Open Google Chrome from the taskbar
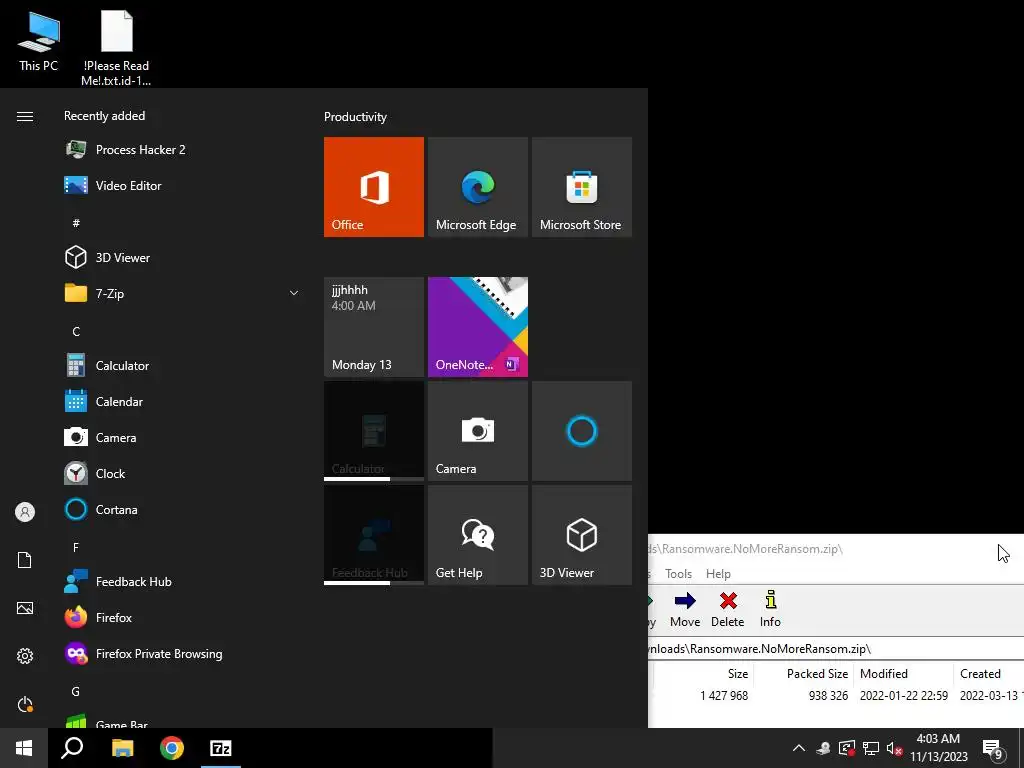Screen dimensions: 1024x768 (x=172, y=748)
